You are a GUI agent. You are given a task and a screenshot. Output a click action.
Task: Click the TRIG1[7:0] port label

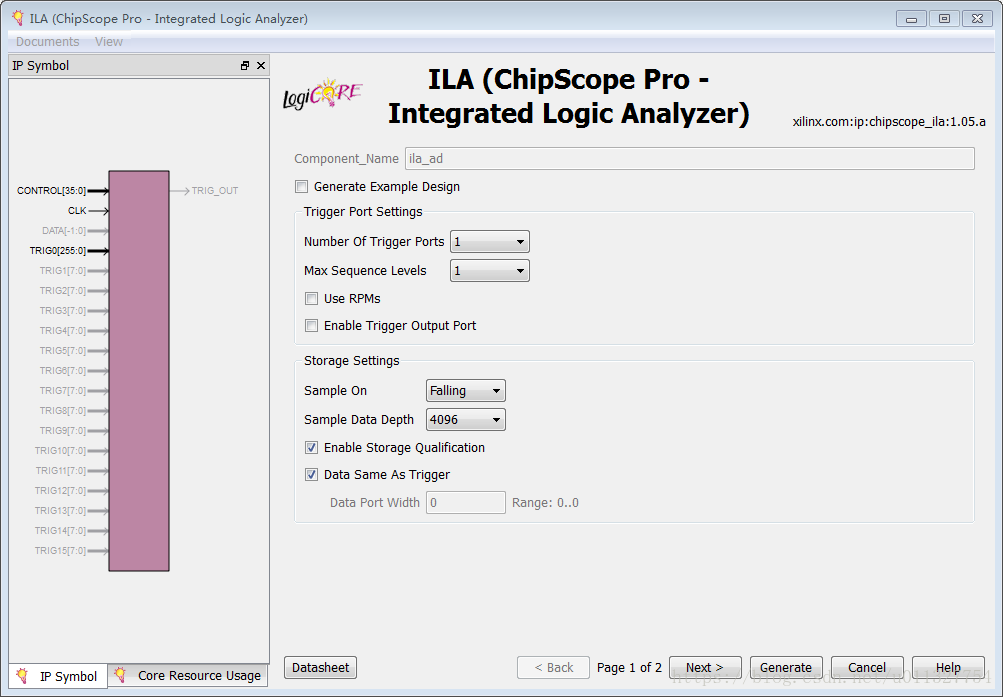click(63, 270)
